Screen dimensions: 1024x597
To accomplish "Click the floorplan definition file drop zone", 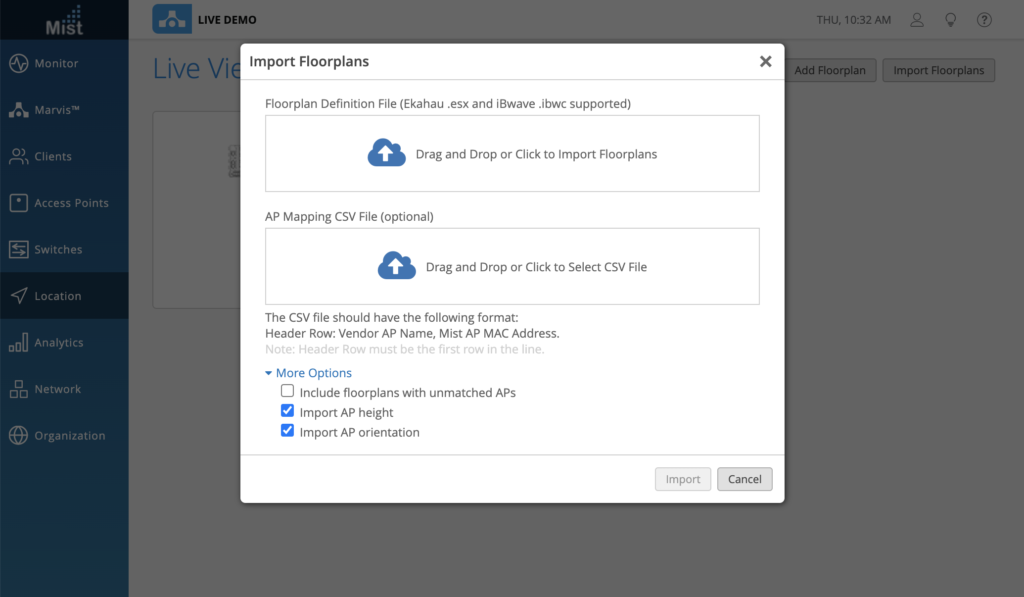I will tap(512, 154).
